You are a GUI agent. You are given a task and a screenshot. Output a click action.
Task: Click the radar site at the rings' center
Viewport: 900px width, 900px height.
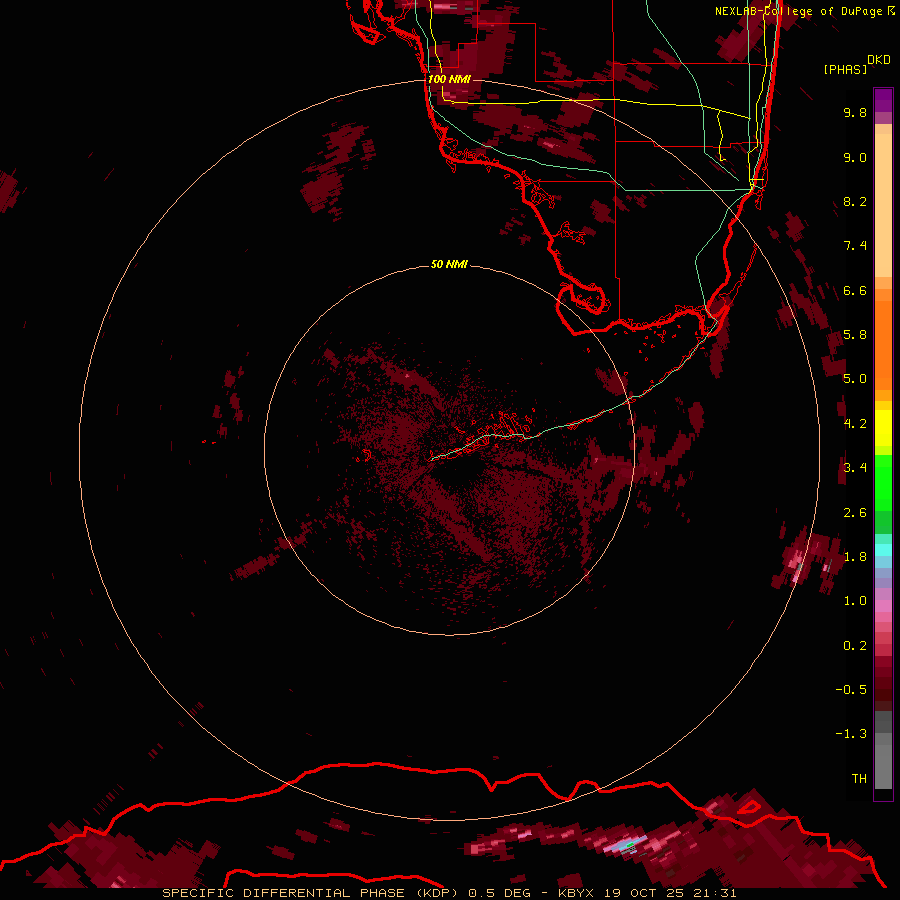(x=449, y=451)
